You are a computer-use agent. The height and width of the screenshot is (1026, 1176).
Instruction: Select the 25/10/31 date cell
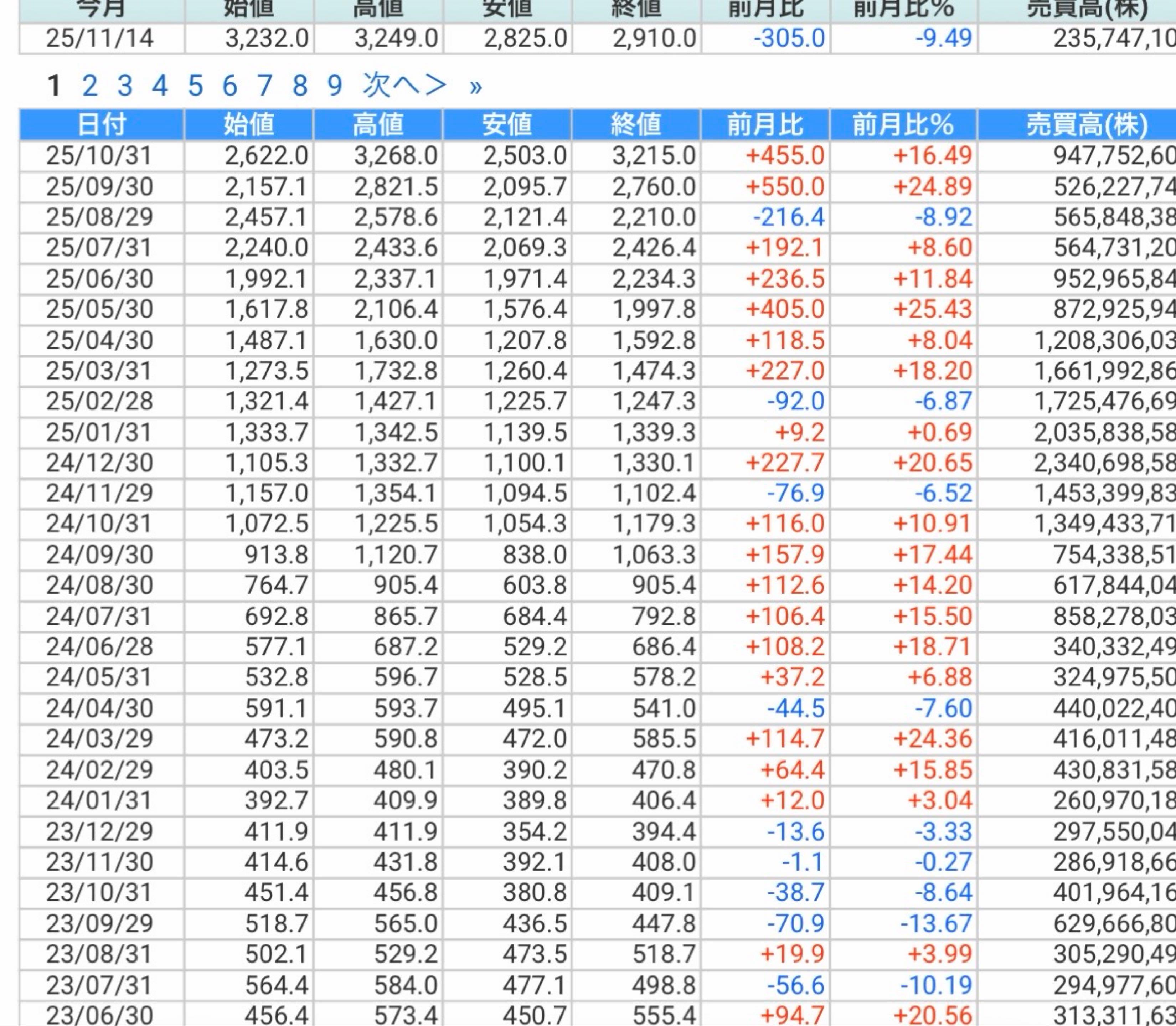pyautogui.click(x=100, y=156)
